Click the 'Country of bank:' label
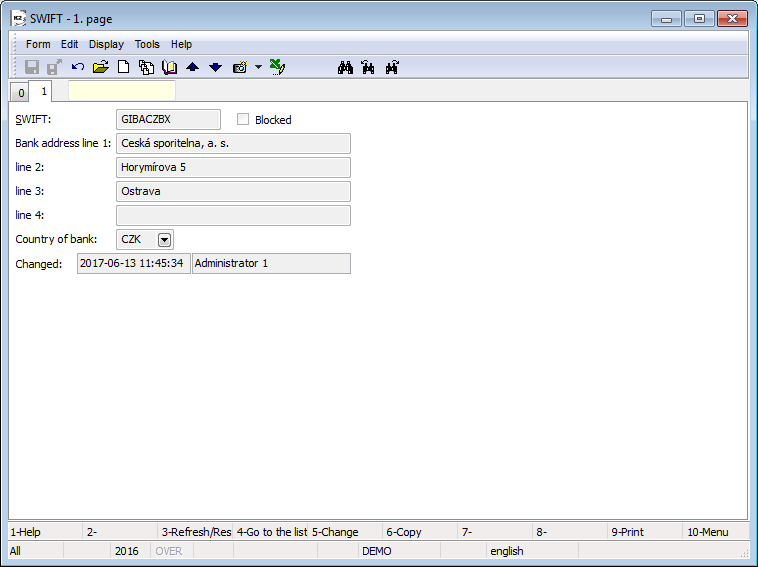The image size is (758, 567). pos(56,239)
